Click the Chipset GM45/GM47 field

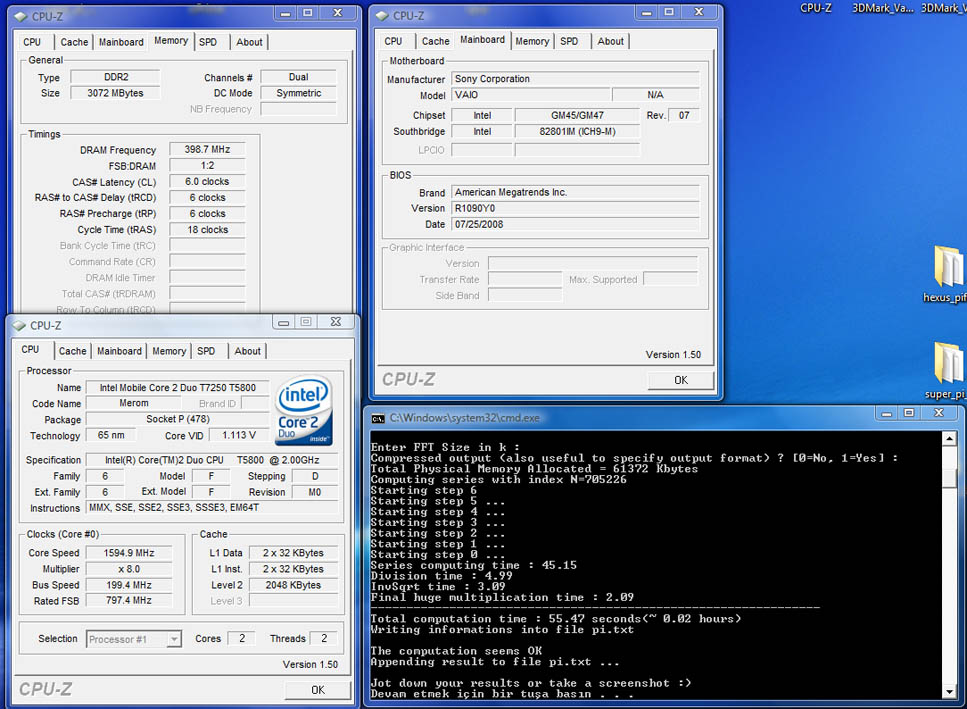coord(577,115)
